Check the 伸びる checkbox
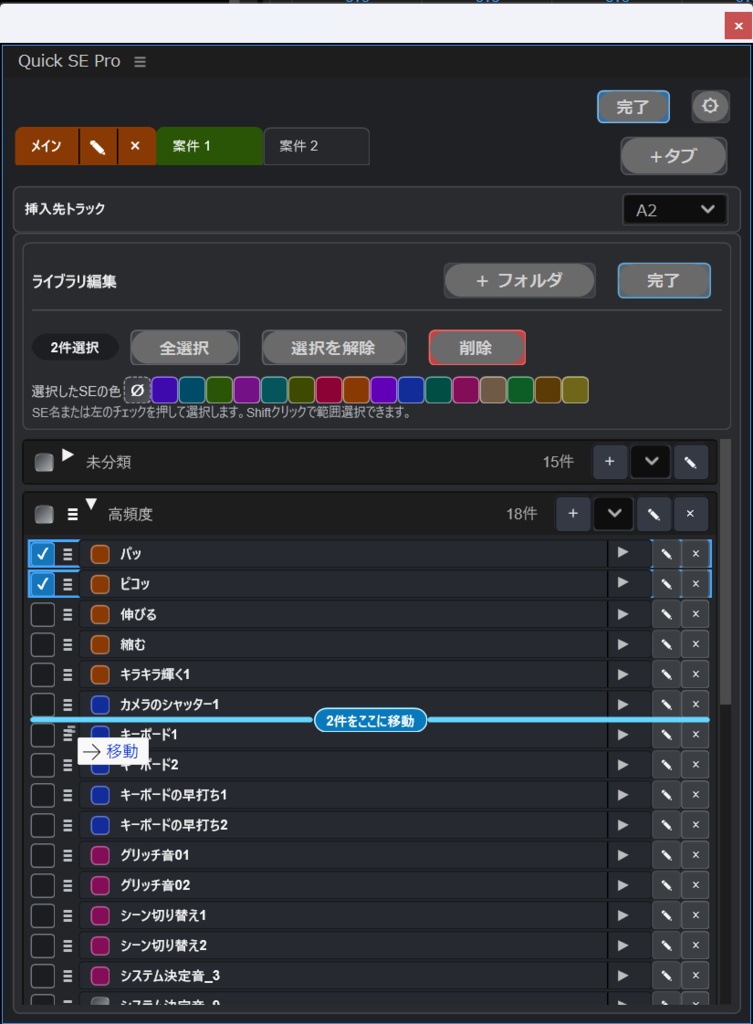This screenshot has width=753, height=1024. (43, 614)
